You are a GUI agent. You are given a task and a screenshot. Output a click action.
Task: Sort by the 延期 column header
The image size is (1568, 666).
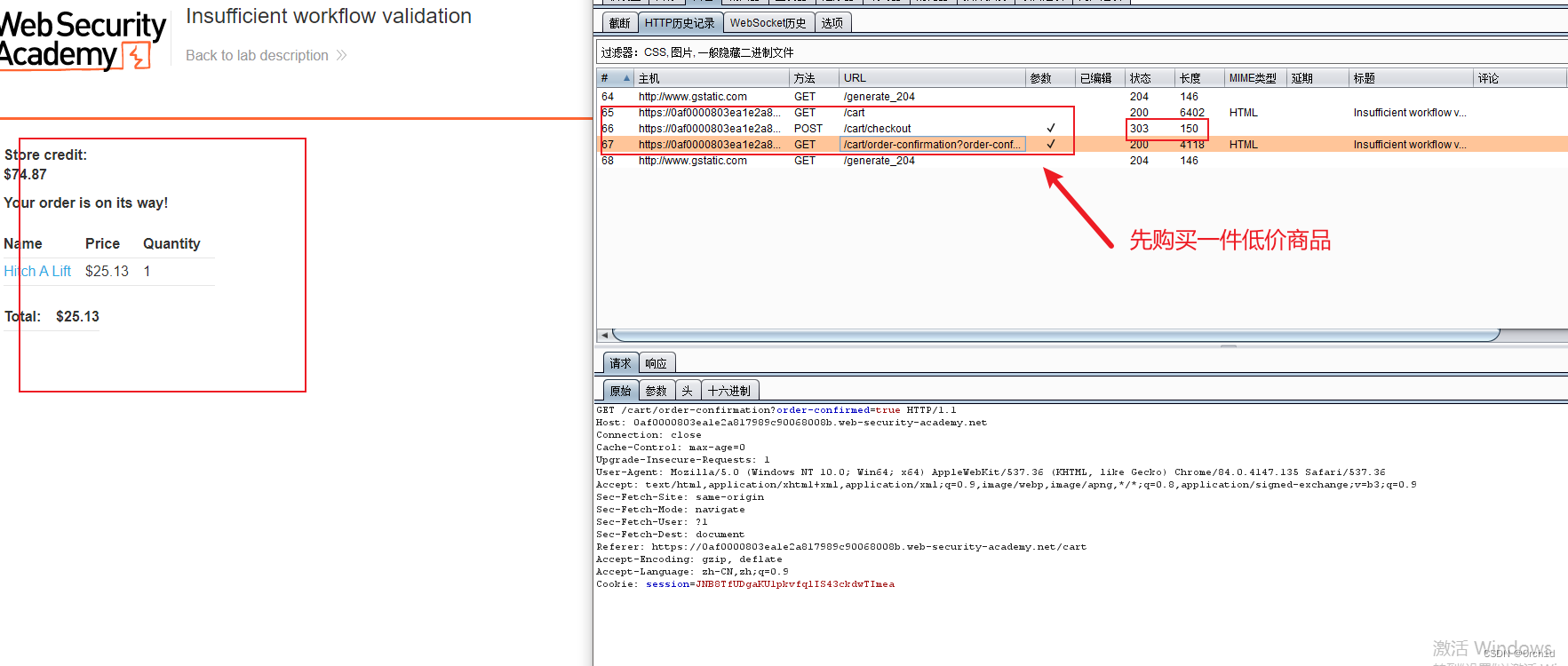[x=1317, y=78]
